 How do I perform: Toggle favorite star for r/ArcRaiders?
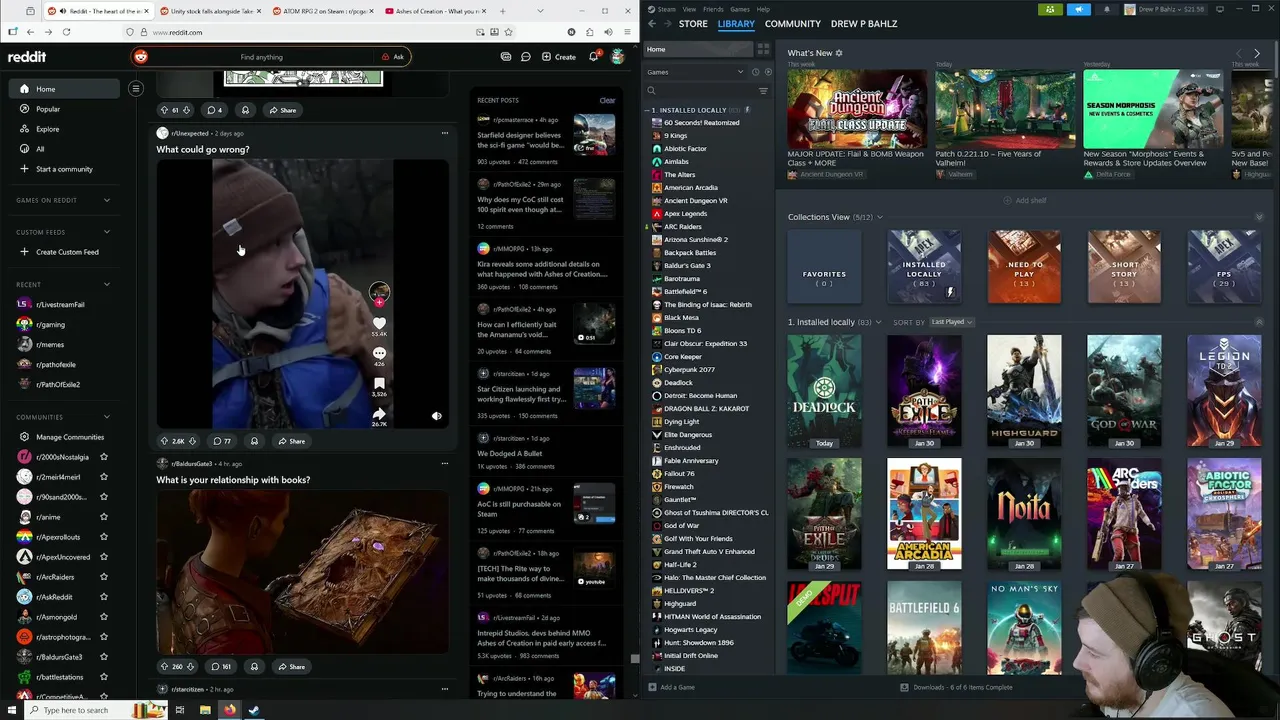(x=104, y=577)
